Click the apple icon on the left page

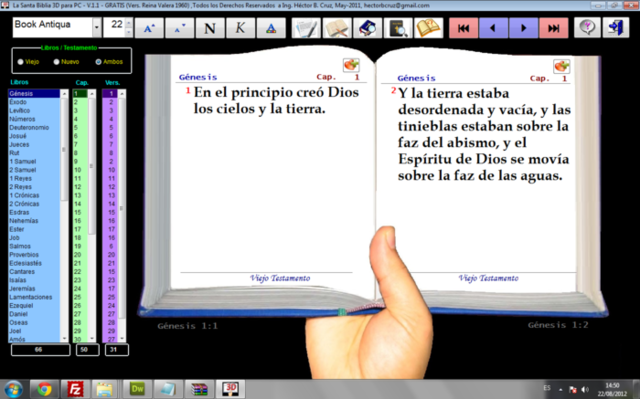[x=351, y=65]
